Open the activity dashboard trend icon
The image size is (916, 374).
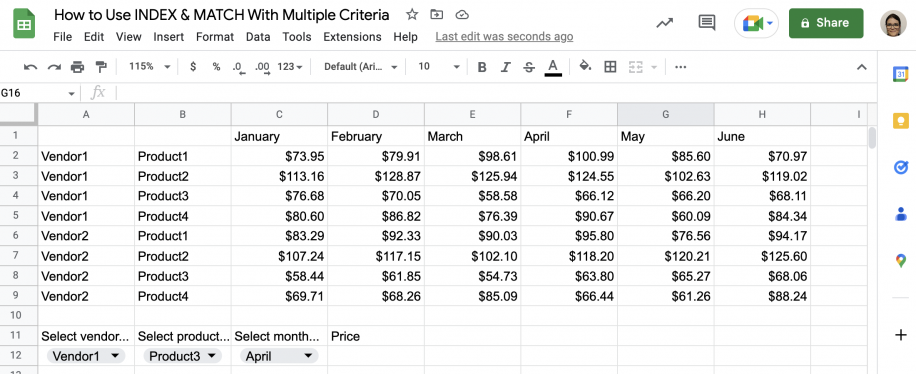[664, 23]
